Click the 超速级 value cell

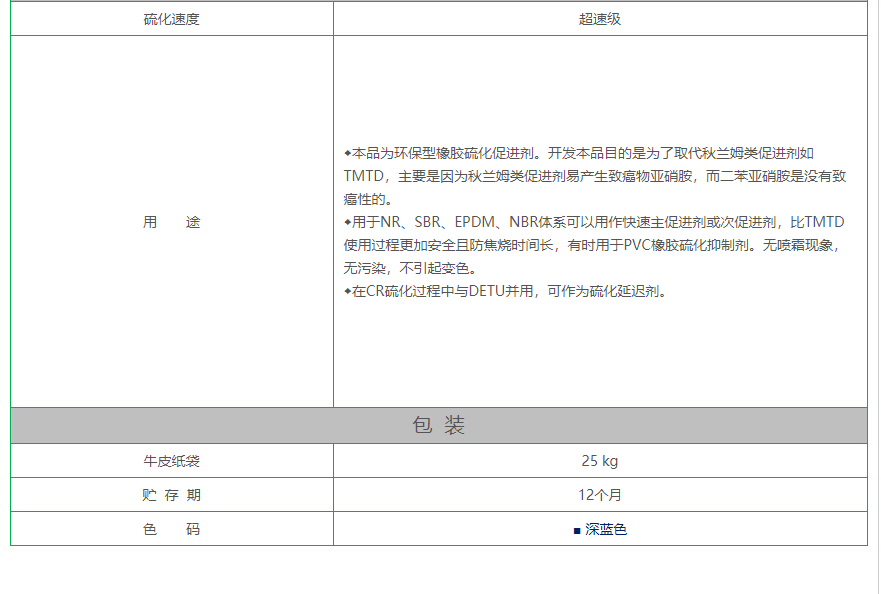(600, 19)
